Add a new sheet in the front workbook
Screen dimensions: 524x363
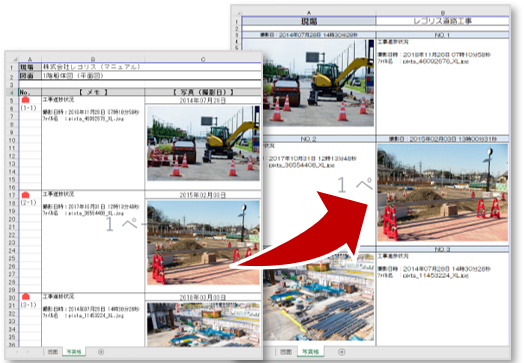click(101, 352)
